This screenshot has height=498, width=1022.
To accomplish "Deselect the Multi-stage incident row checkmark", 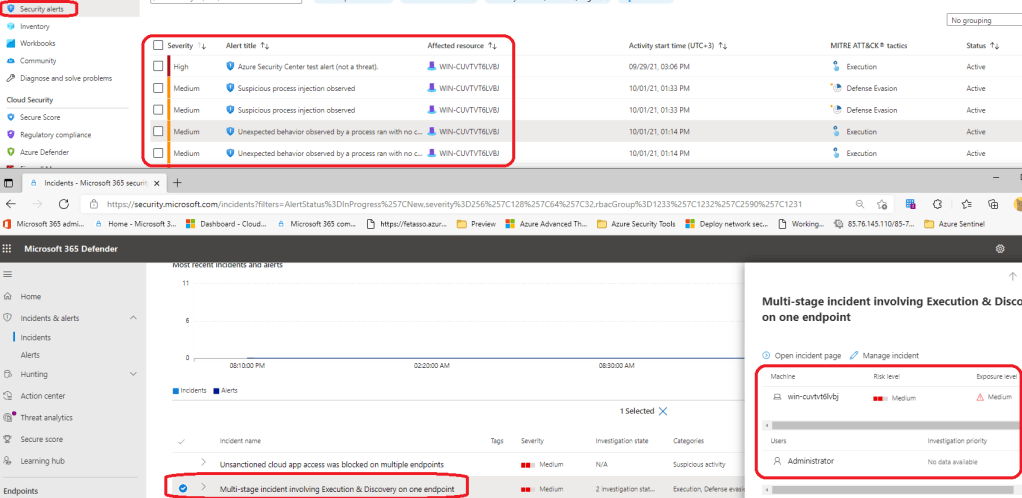I will click(x=182, y=488).
